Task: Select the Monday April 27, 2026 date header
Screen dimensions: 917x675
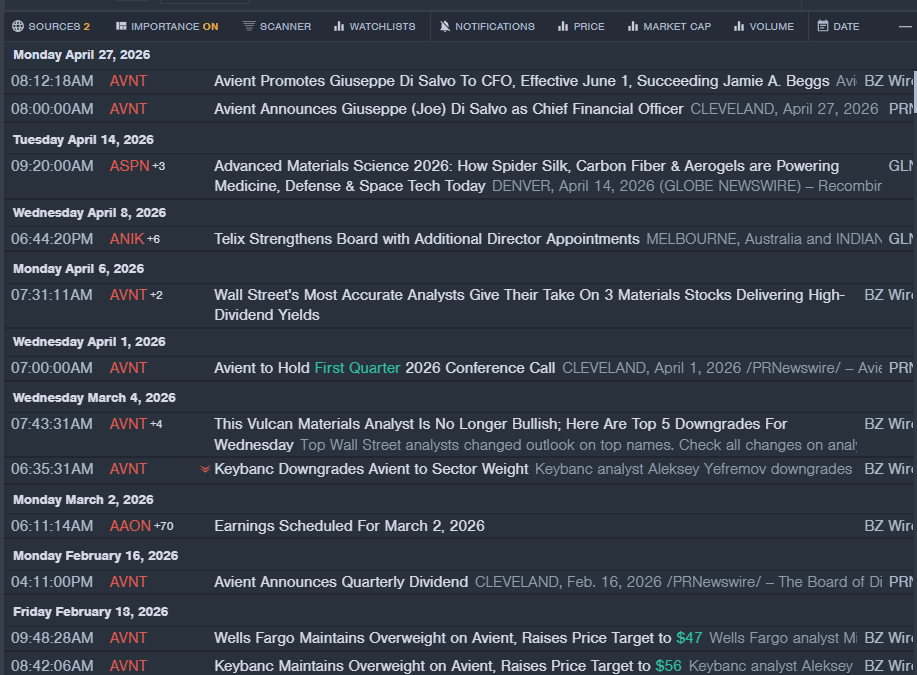Action: pyautogui.click(x=81, y=55)
